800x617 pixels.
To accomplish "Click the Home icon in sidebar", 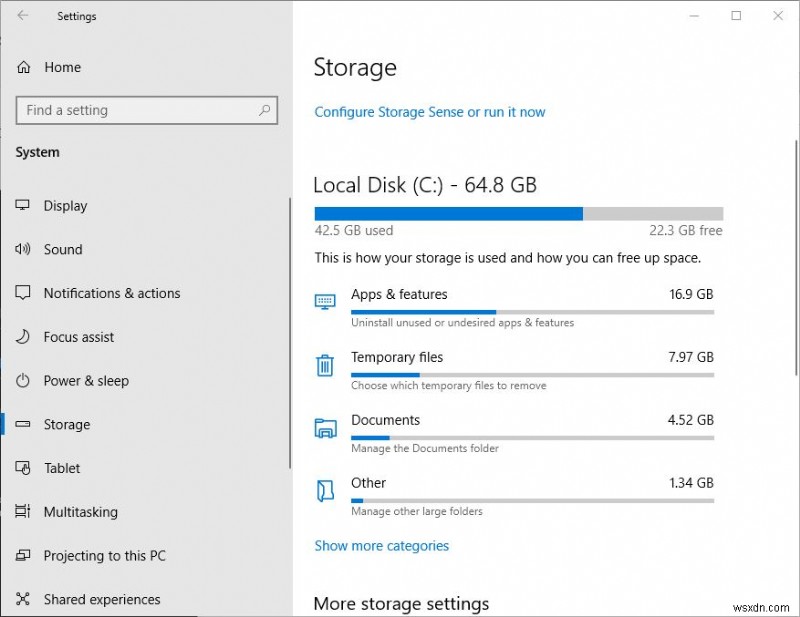I will click(22, 67).
